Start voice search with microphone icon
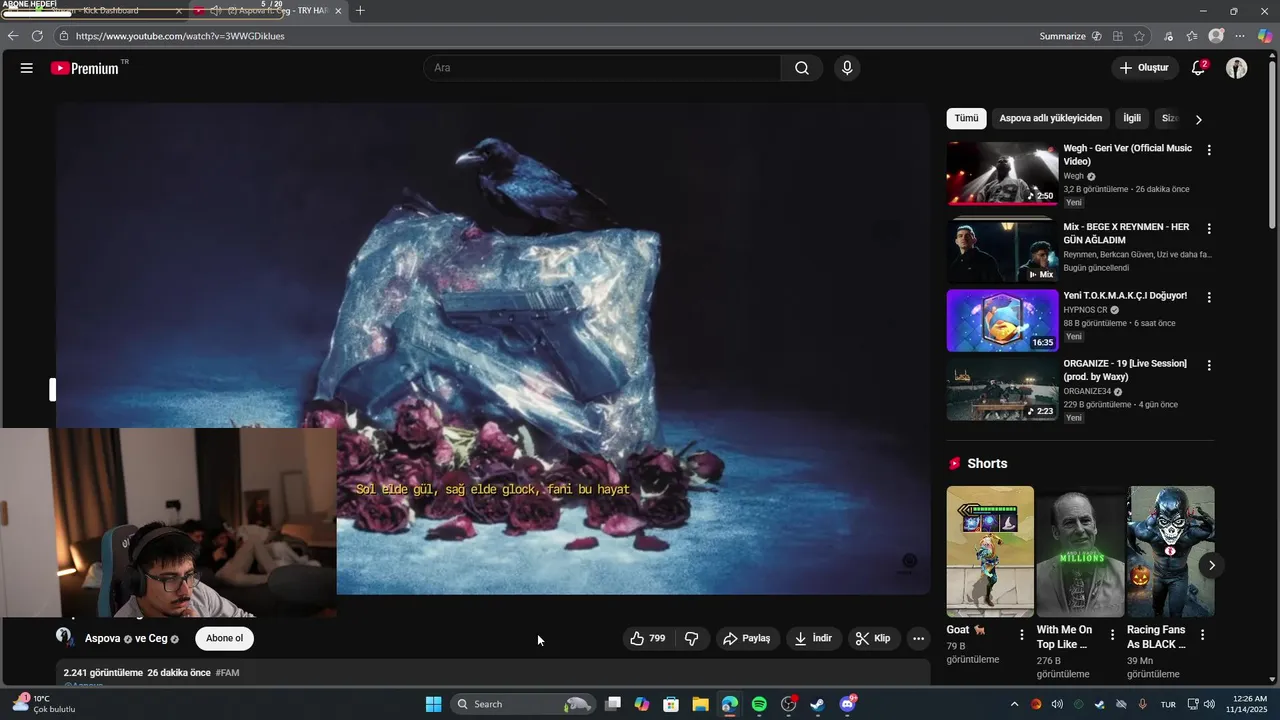Screen dimensions: 1280x720 coord(847,68)
